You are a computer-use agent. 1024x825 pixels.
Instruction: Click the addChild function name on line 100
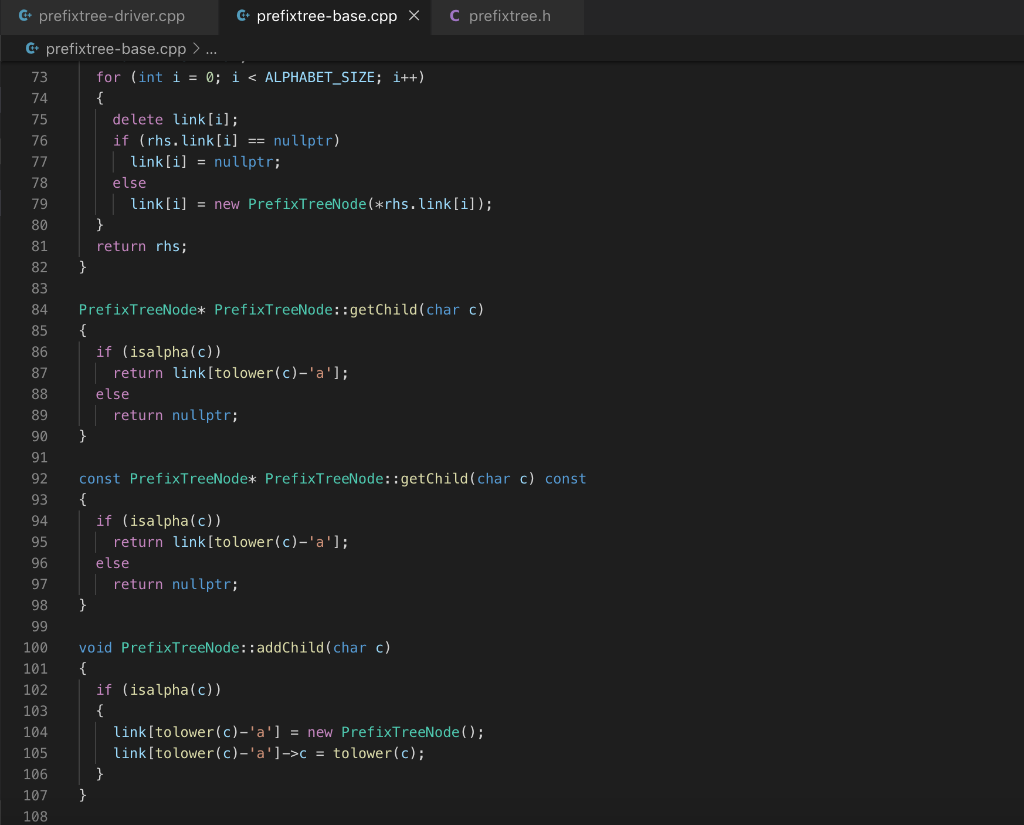pos(290,648)
